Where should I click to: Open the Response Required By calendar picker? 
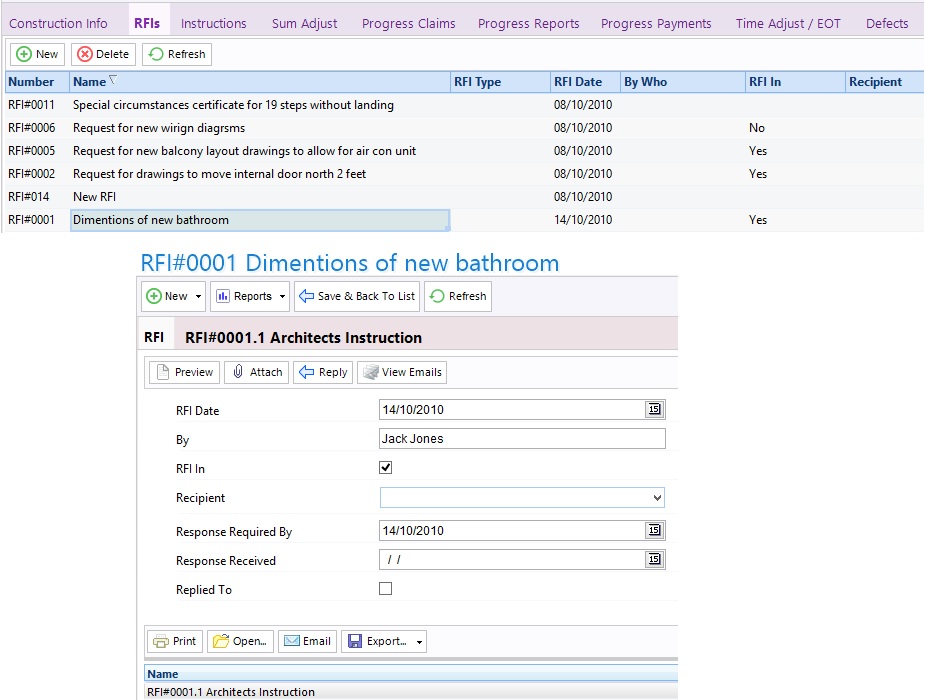click(654, 530)
